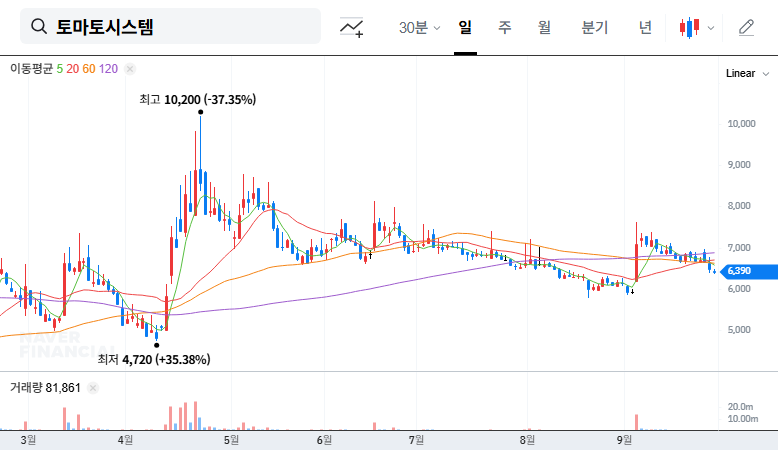Open the add indicator chart icon
778x450 pixels.
(351, 27)
